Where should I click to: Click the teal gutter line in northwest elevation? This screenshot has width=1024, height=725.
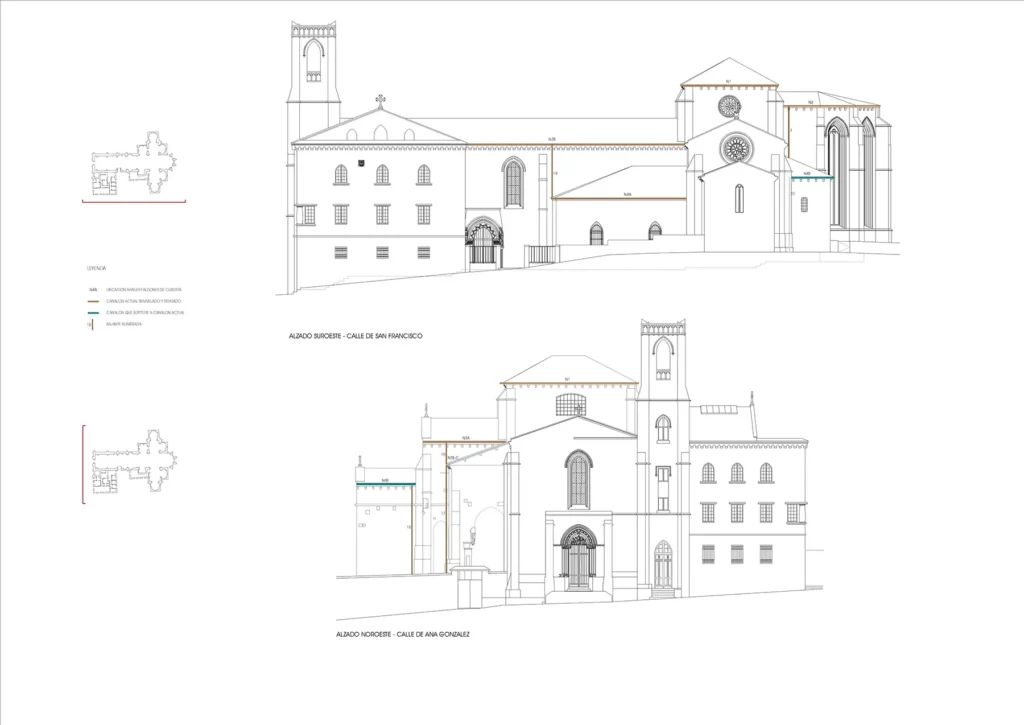[x=385, y=485]
